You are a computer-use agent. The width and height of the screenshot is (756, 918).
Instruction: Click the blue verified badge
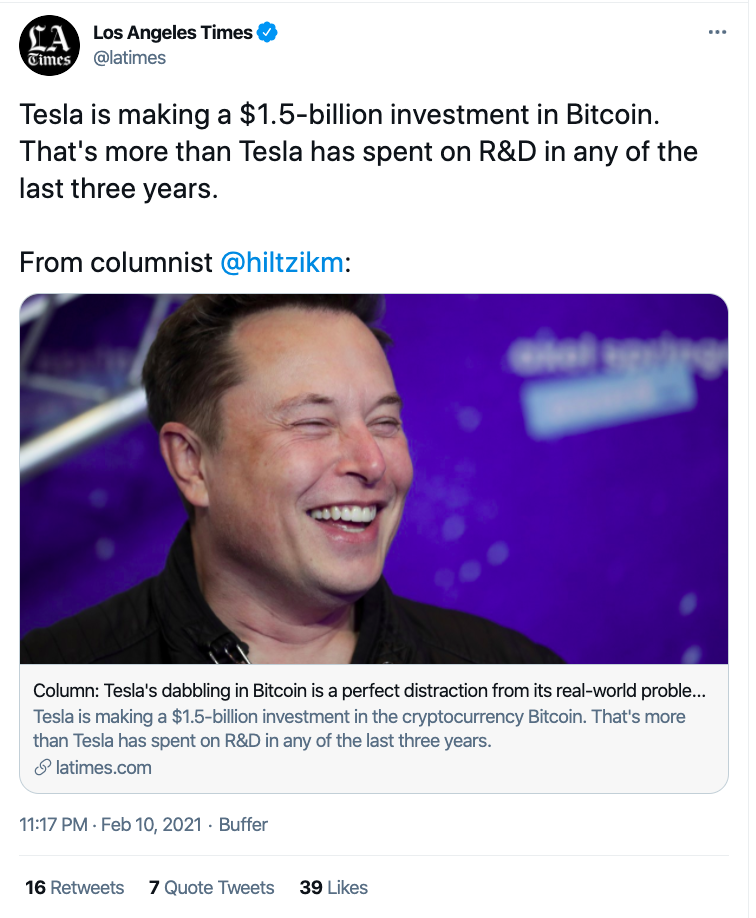click(268, 33)
